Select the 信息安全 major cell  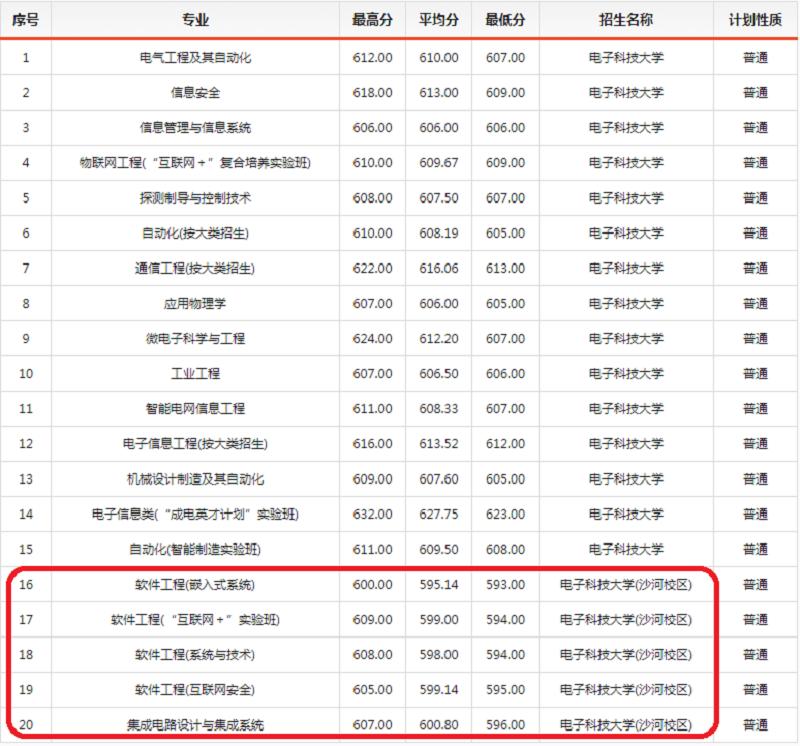[x=195, y=93]
